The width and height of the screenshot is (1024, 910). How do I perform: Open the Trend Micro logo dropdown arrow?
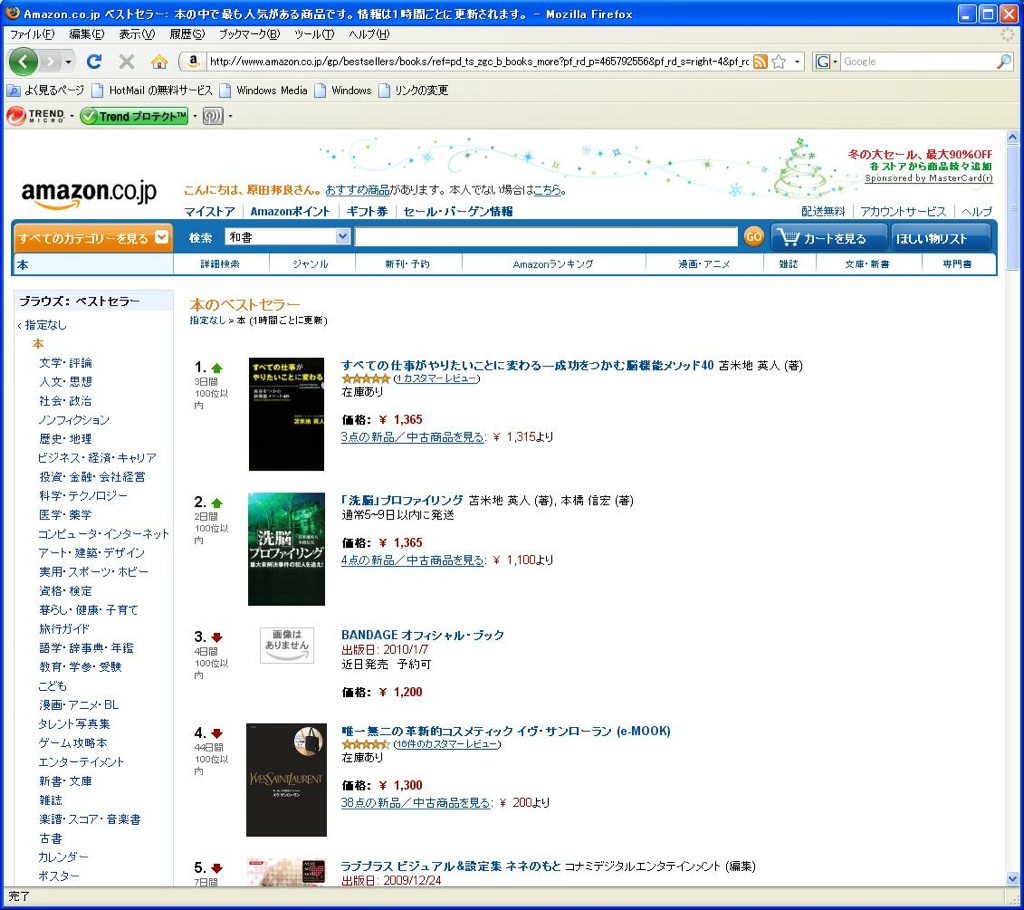pyautogui.click(x=72, y=116)
